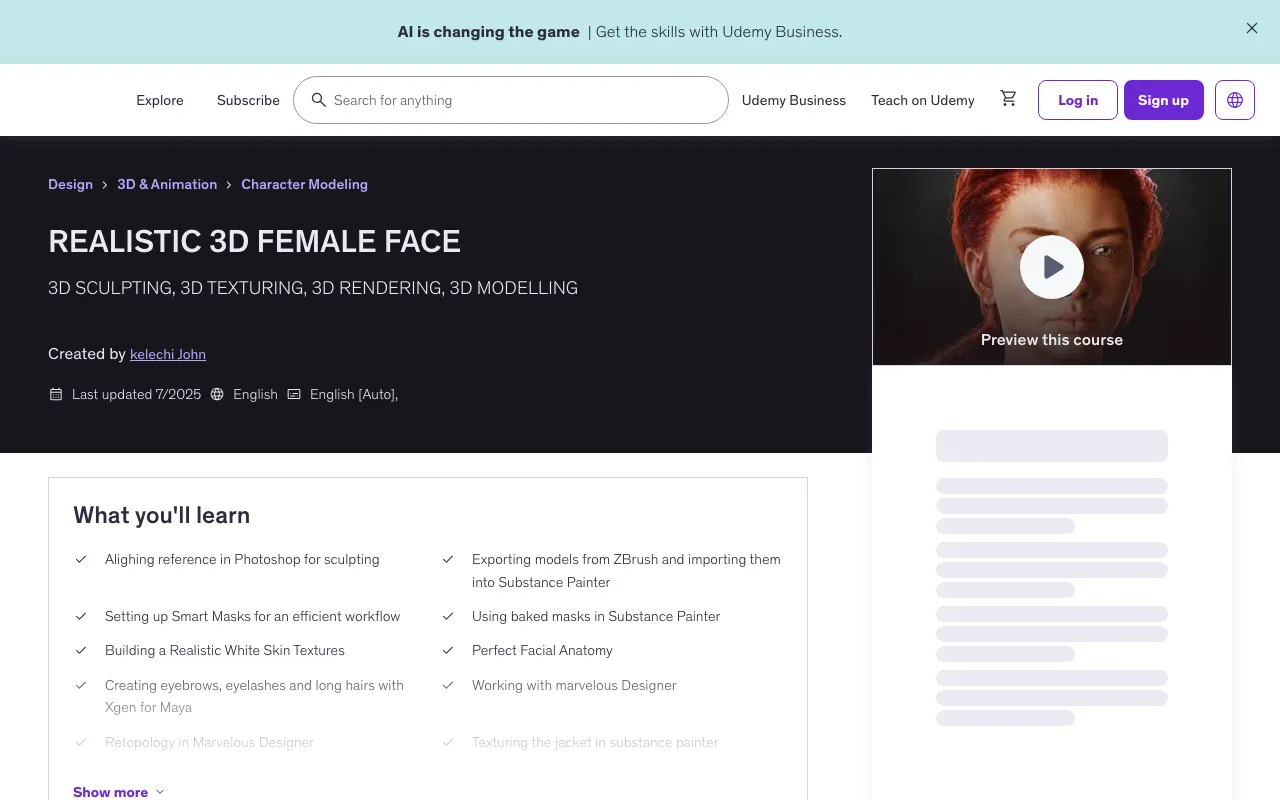Open the language selector globe dropdown
Viewport: 1280px width, 800px height.
1234,100
